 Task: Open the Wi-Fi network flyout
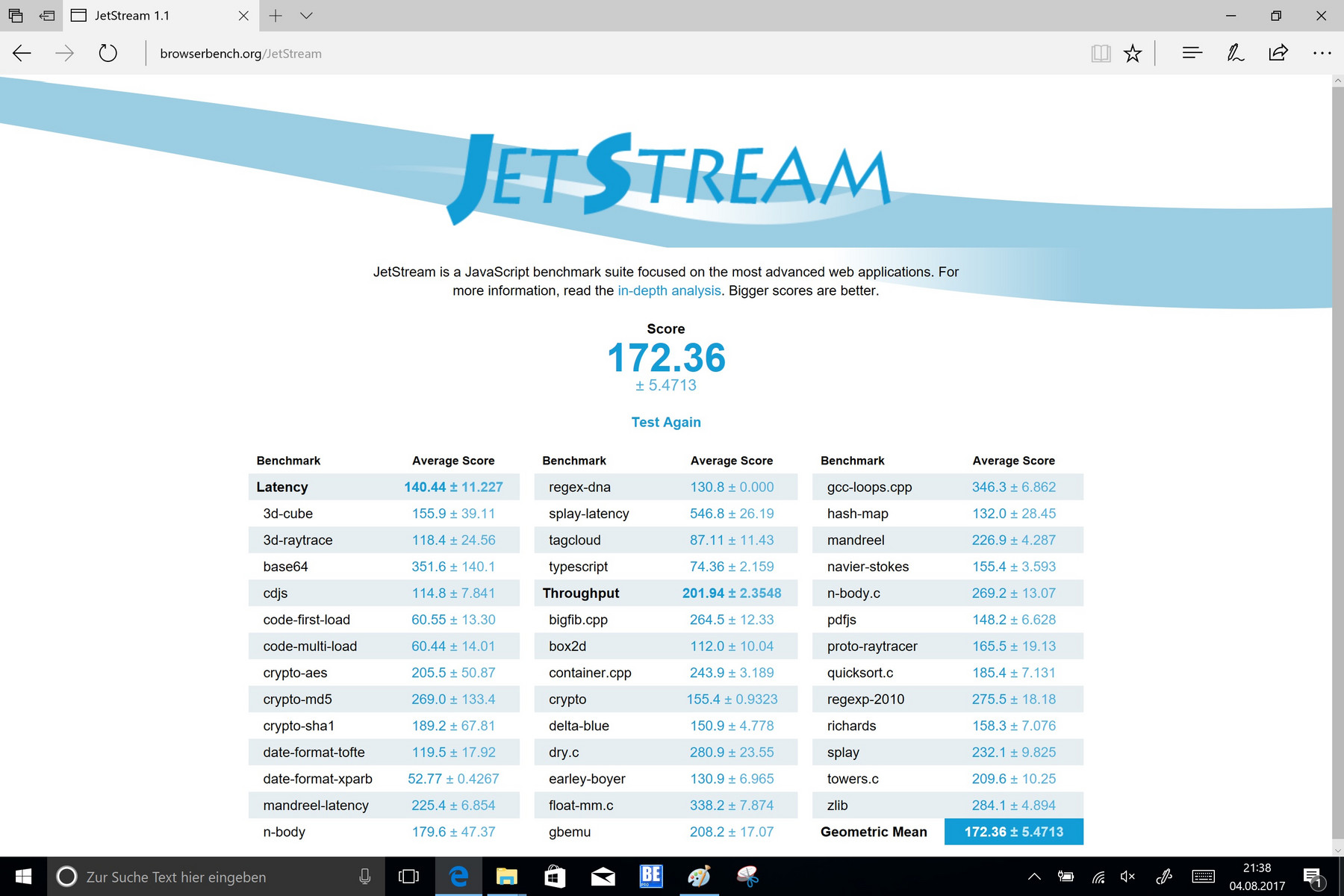(1098, 877)
